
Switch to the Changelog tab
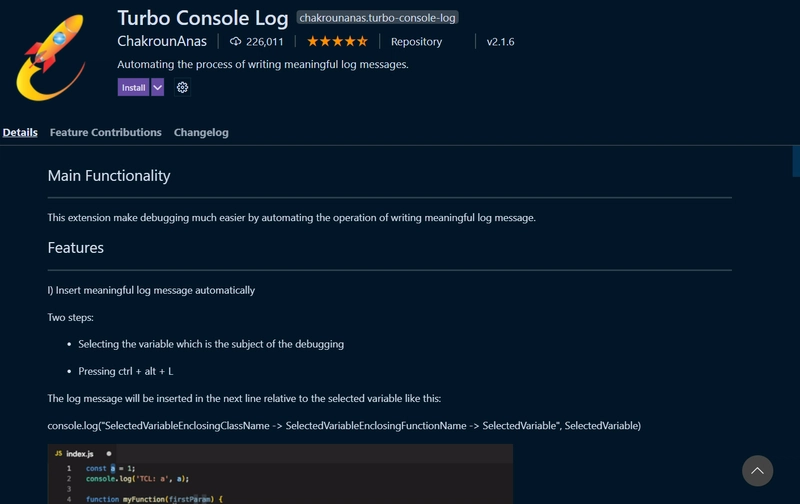point(201,133)
